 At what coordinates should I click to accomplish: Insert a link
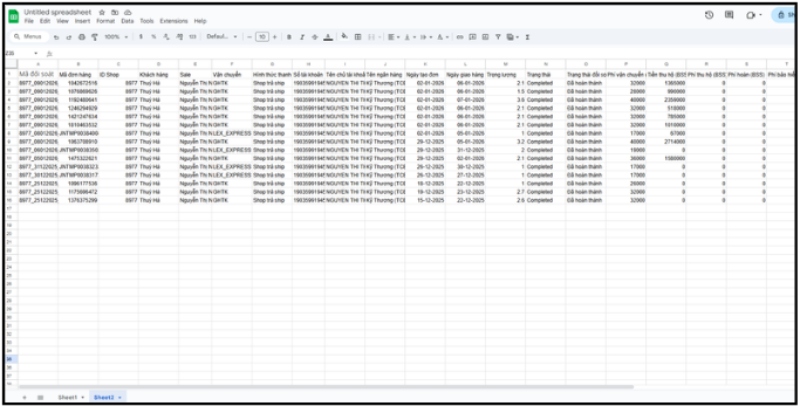point(460,37)
